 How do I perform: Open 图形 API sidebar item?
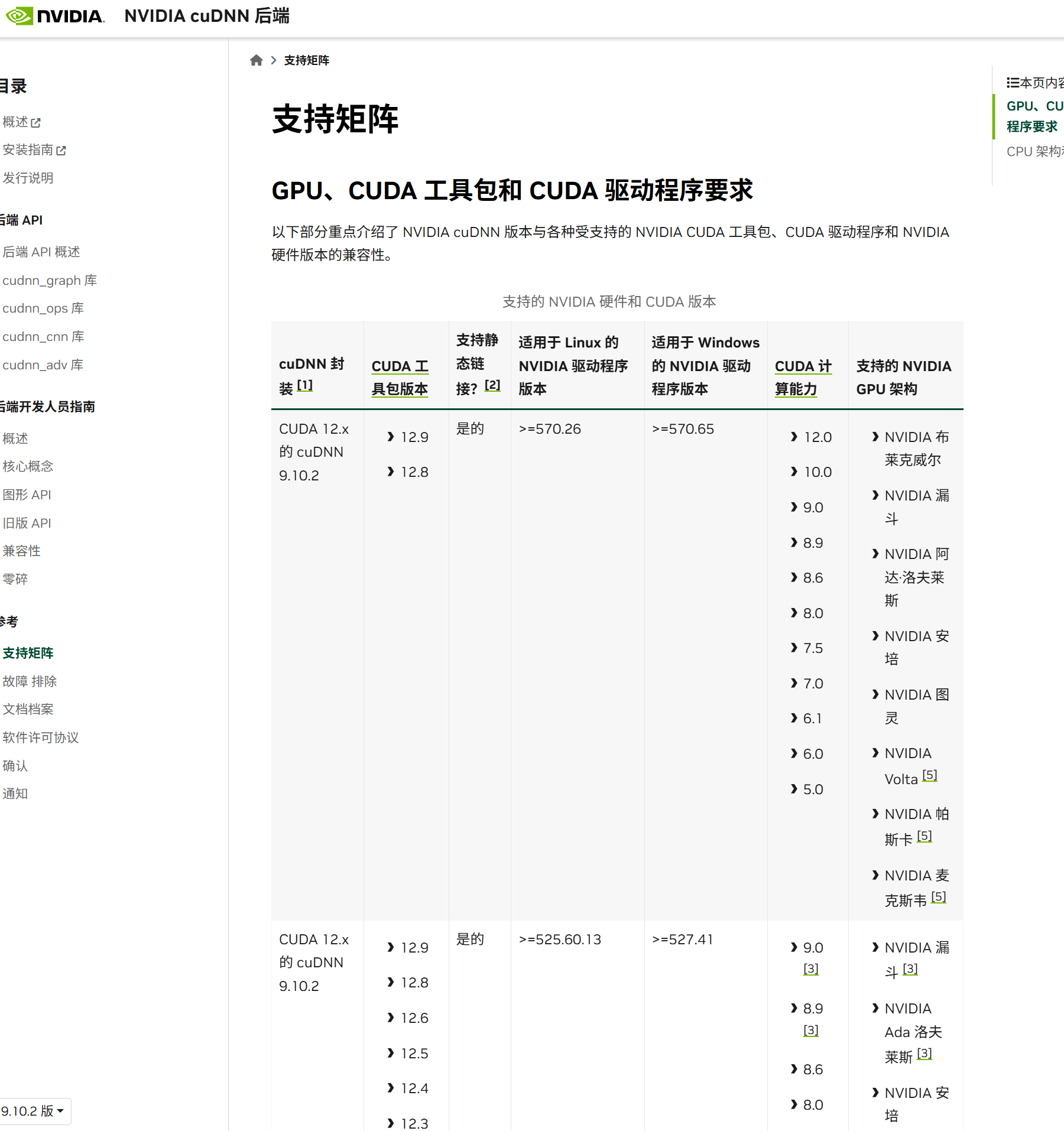(x=27, y=495)
